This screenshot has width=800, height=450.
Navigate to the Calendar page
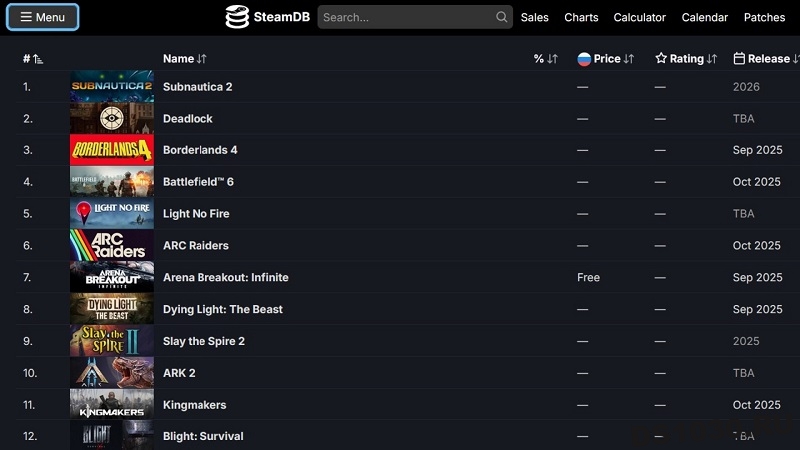(x=704, y=17)
